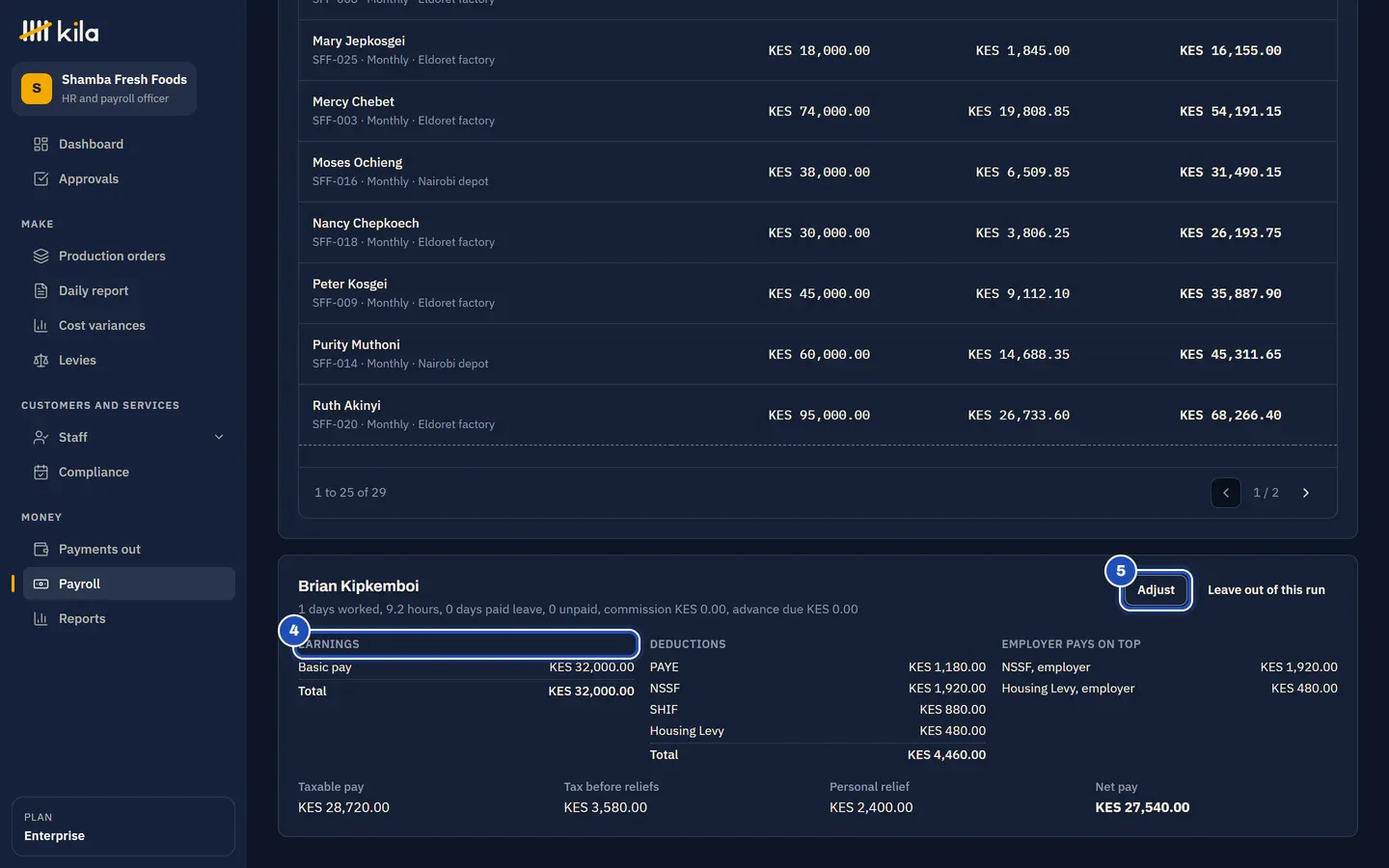Go to the Payments out section
Screen dimensions: 1389x868
tap(129, 550)
